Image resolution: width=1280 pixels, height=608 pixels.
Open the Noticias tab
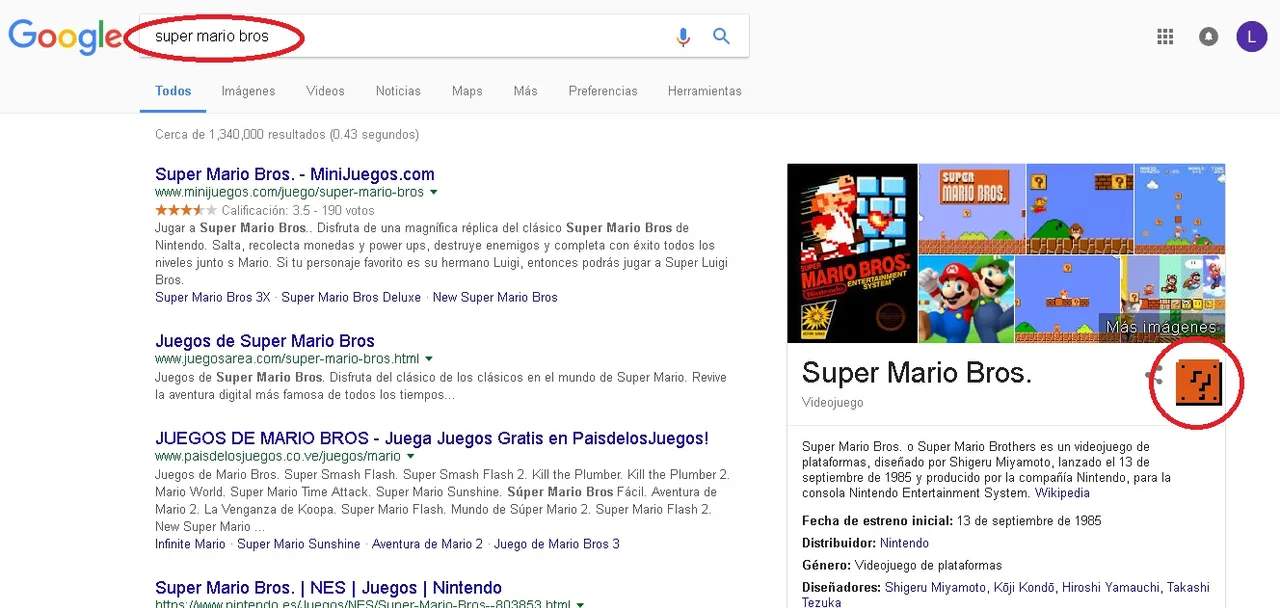coord(398,91)
